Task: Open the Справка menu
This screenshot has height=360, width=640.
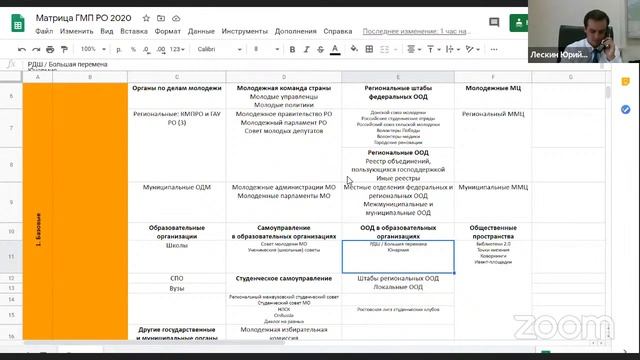Action: 338,31
